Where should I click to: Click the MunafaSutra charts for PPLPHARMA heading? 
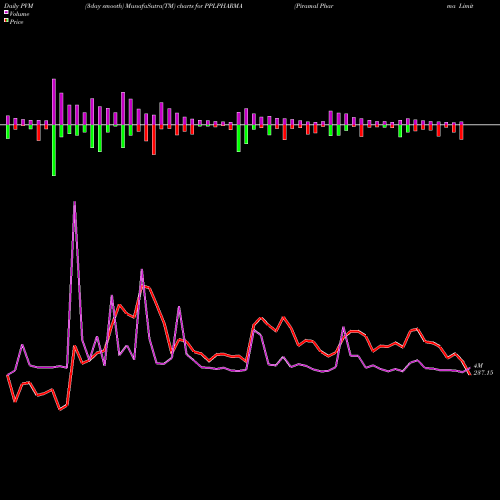coord(163,6)
